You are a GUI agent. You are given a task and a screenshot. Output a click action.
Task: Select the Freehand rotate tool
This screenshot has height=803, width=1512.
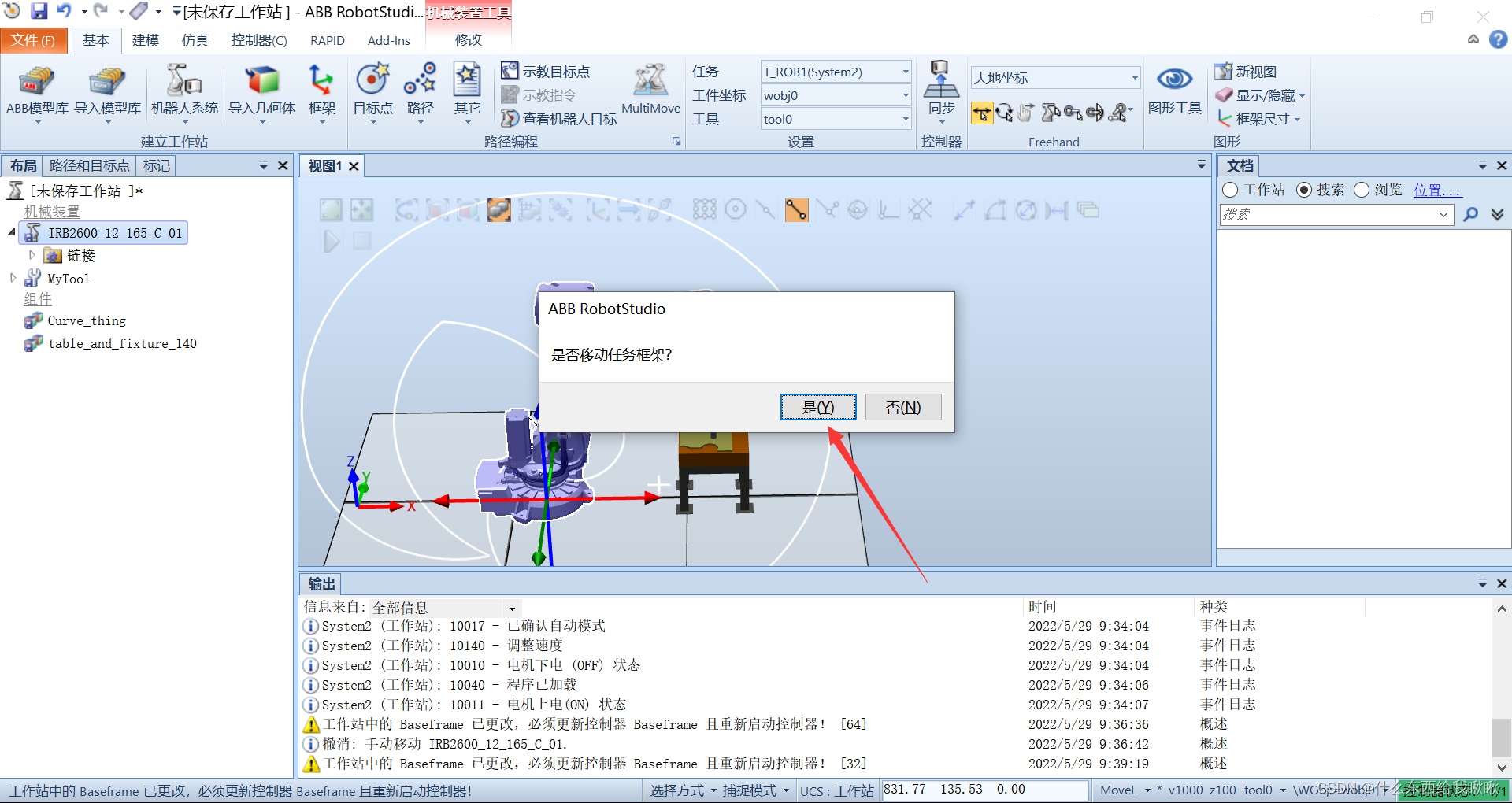pos(1003,113)
